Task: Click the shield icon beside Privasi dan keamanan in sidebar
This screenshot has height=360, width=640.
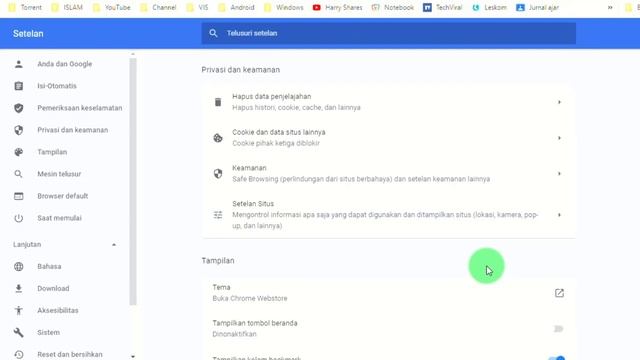Action: [18, 130]
